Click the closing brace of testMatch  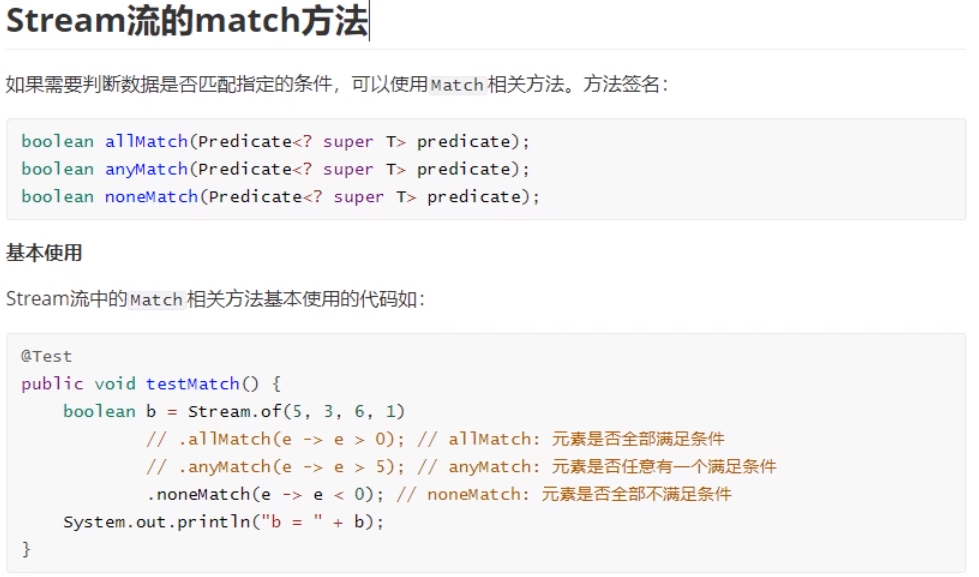point(26,549)
